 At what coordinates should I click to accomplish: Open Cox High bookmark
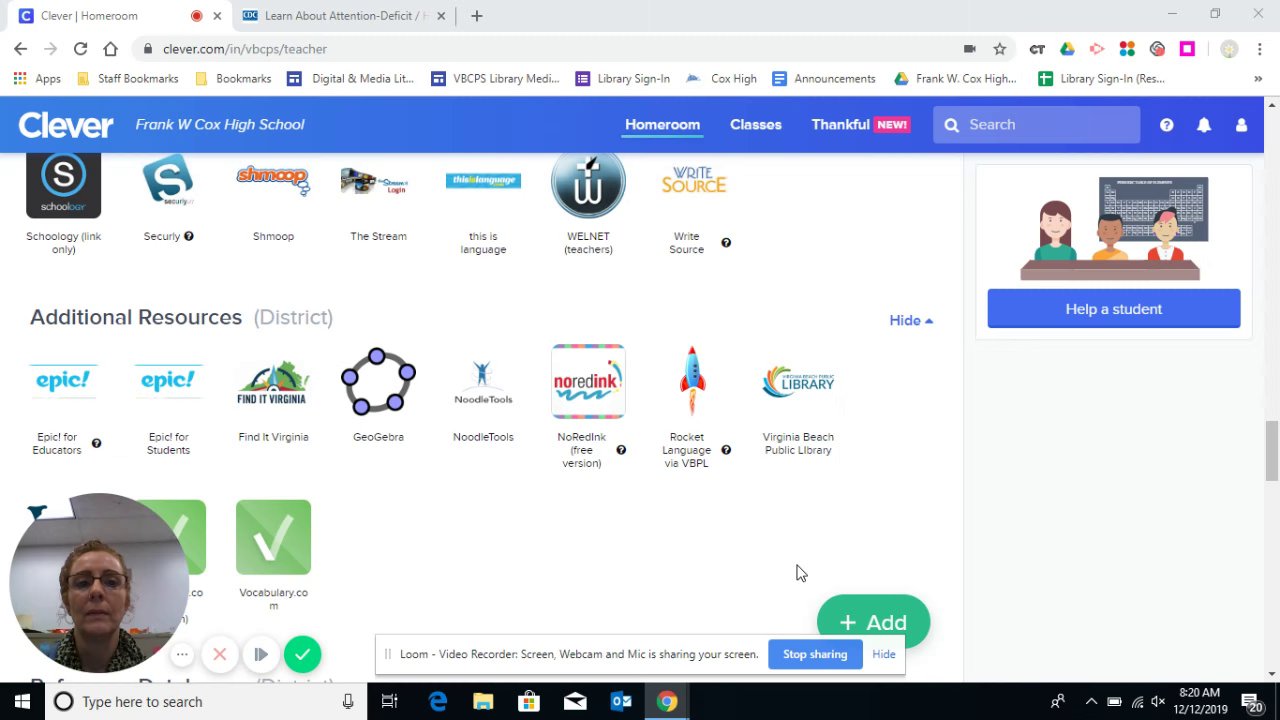pyautogui.click(x=722, y=79)
